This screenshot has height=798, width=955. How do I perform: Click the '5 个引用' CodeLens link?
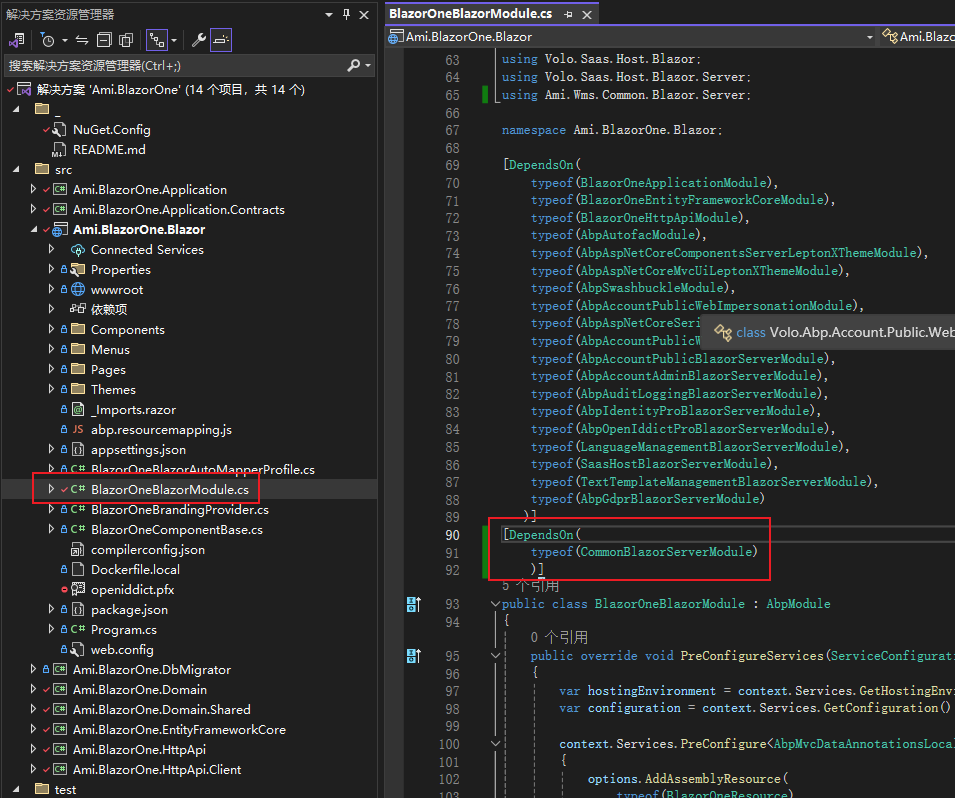[530, 586]
